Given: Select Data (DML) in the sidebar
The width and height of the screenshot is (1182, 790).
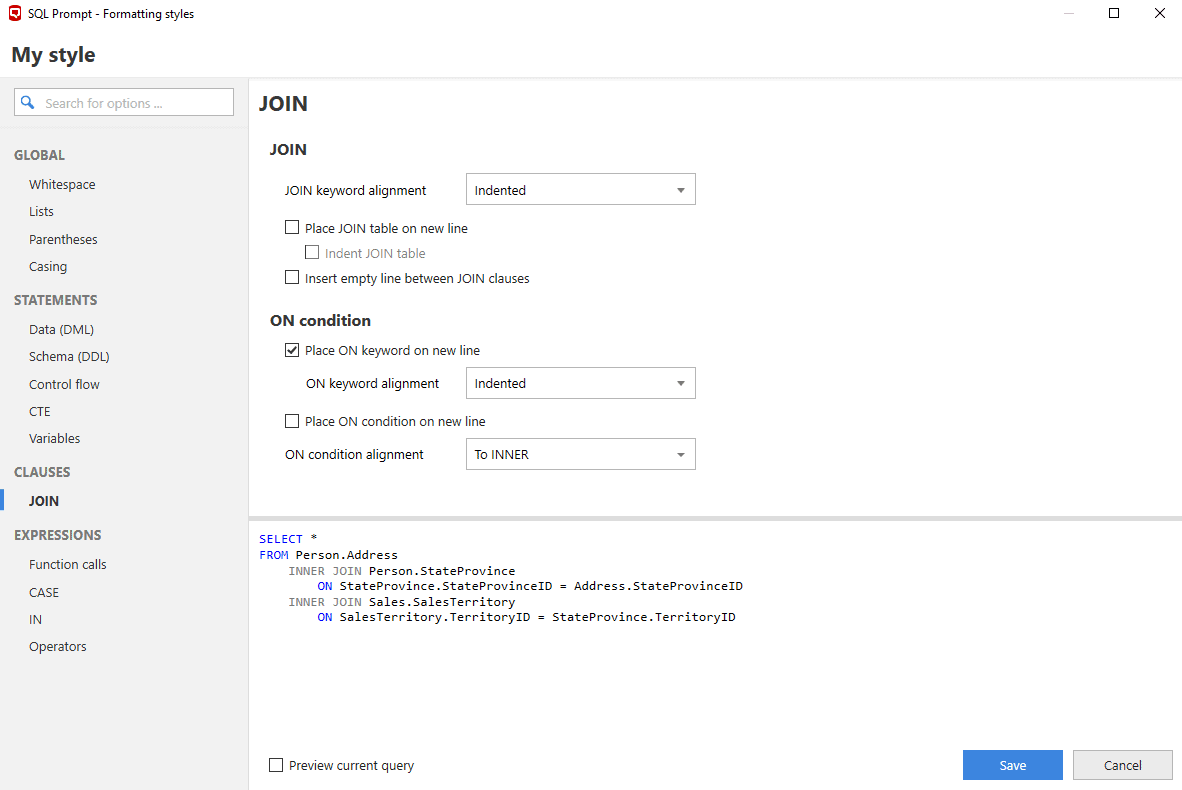Looking at the screenshot, I should pyautogui.click(x=61, y=329).
